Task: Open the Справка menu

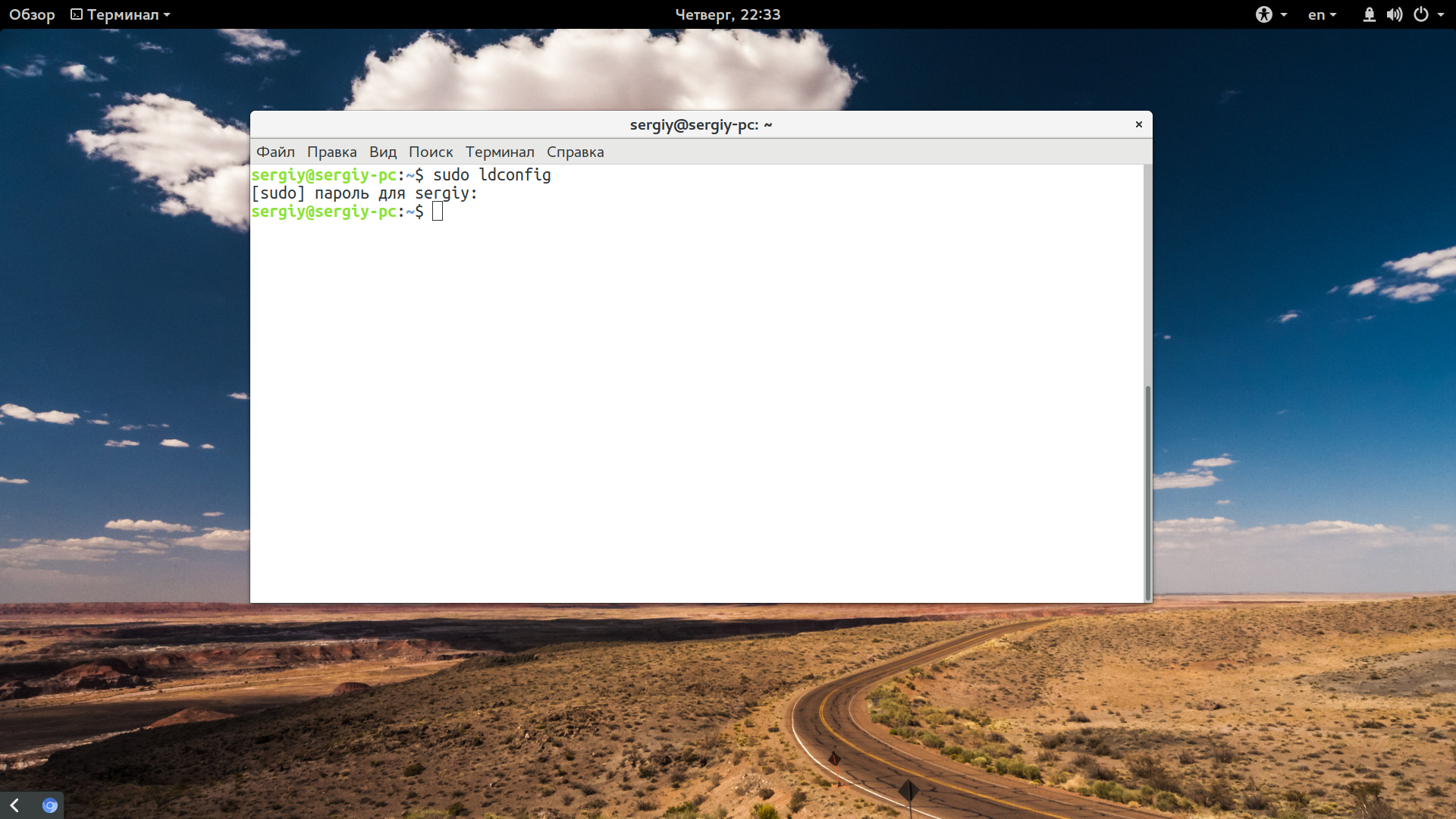Action: click(575, 152)
